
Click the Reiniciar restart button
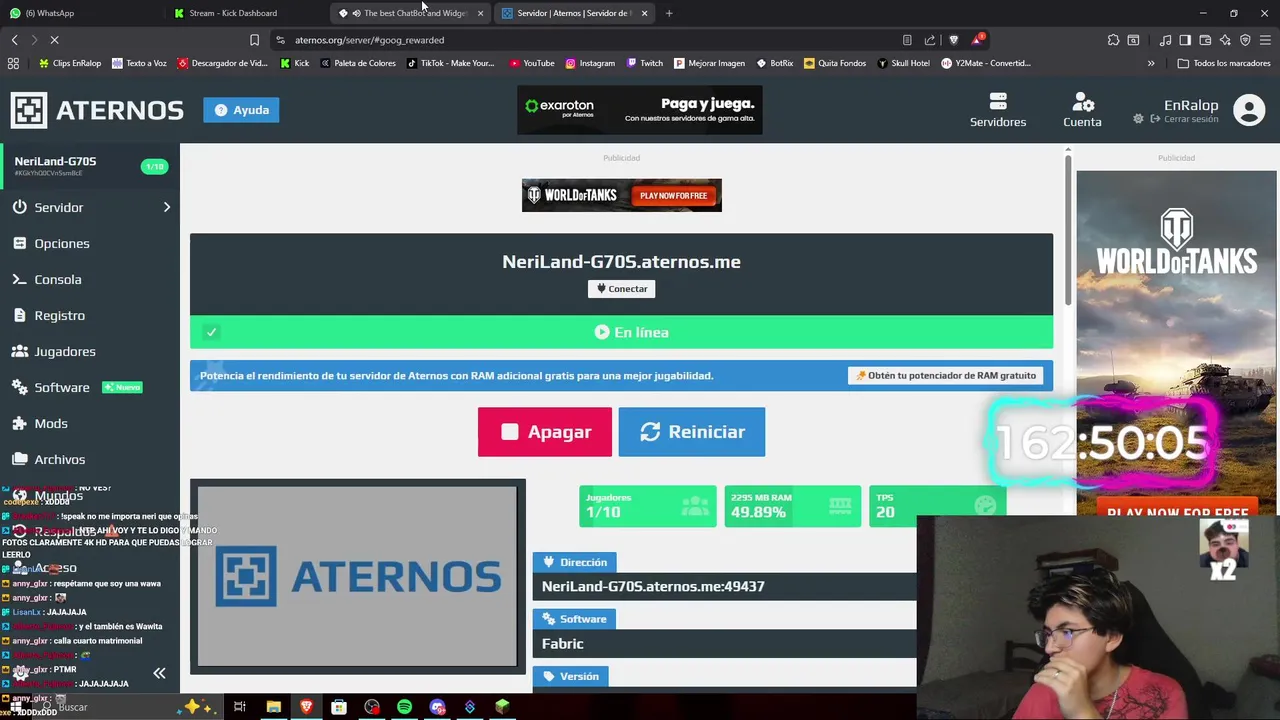point(692,432)
